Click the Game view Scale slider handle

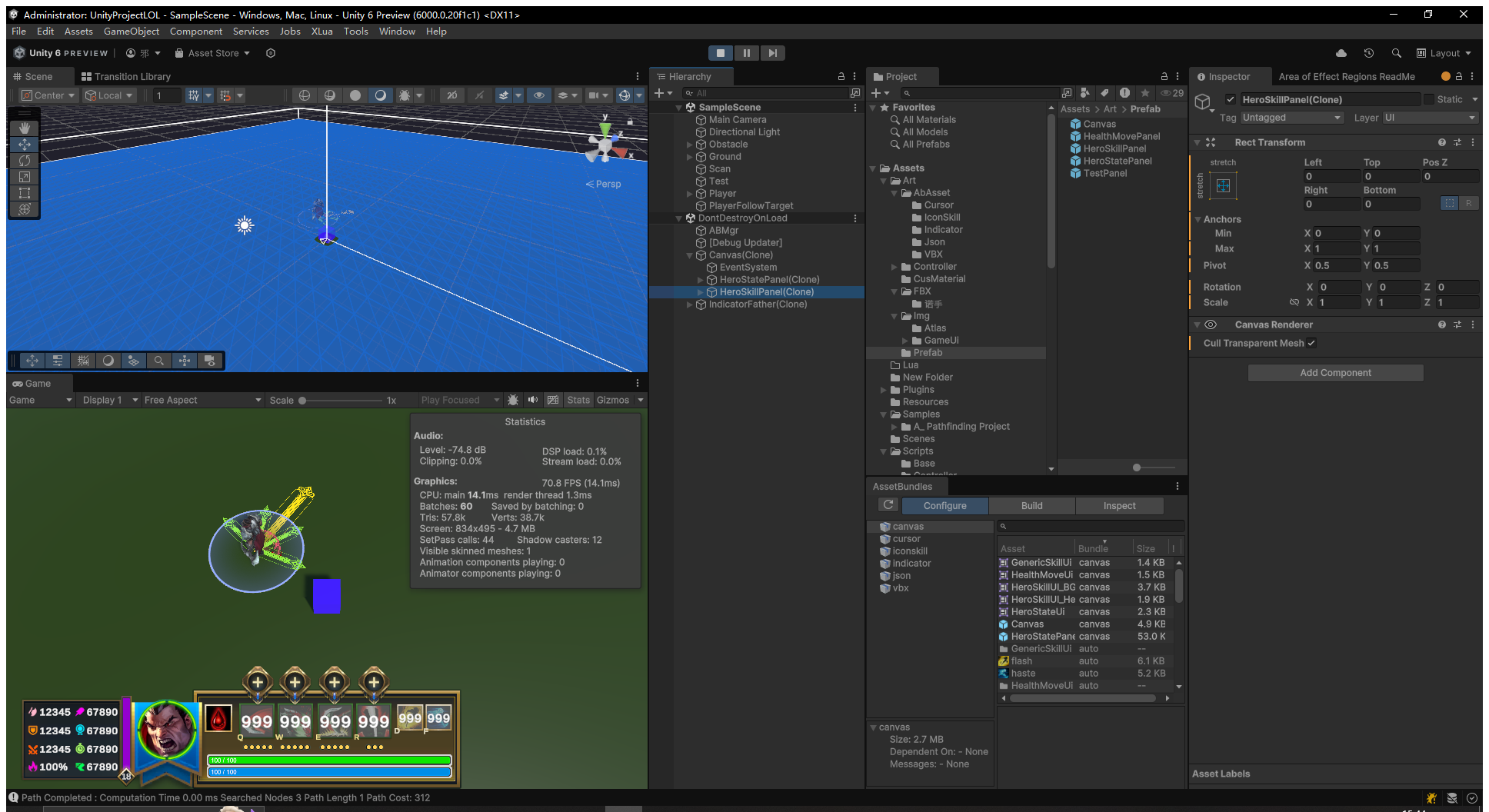pos(302,400)
